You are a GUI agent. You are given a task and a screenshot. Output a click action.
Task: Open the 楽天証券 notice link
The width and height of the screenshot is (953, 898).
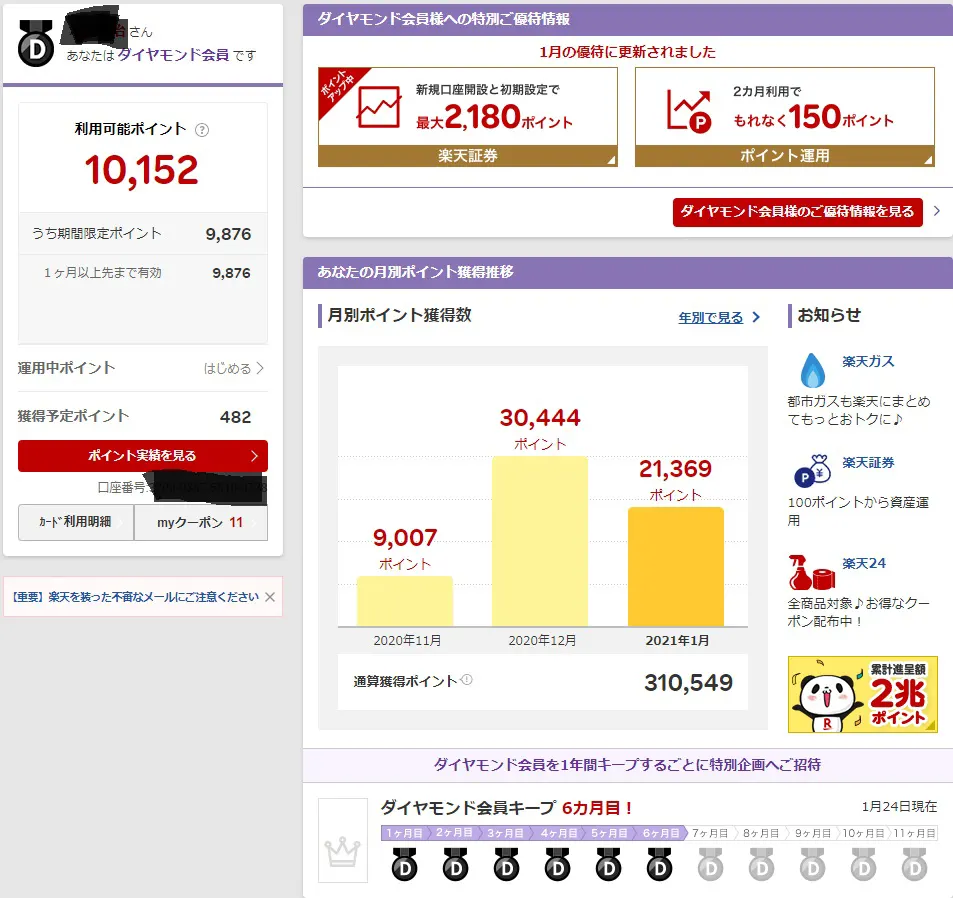[868, 463]
